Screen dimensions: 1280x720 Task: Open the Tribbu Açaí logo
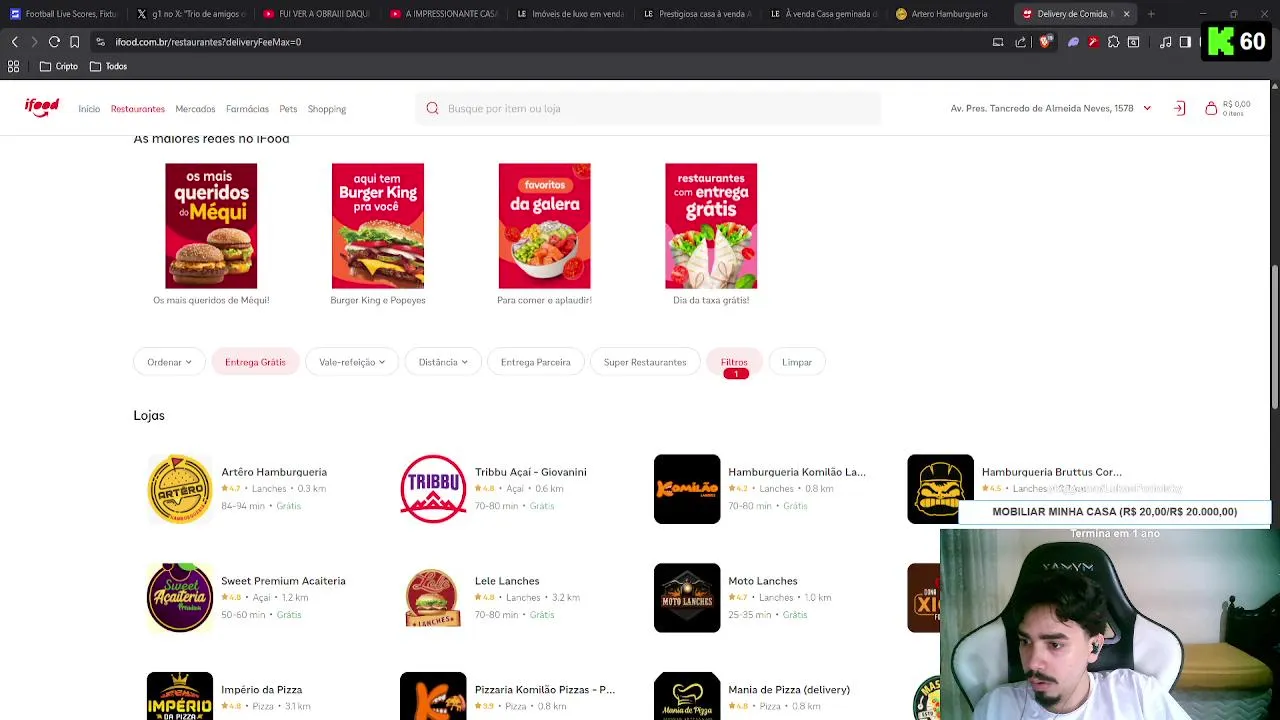433,489
